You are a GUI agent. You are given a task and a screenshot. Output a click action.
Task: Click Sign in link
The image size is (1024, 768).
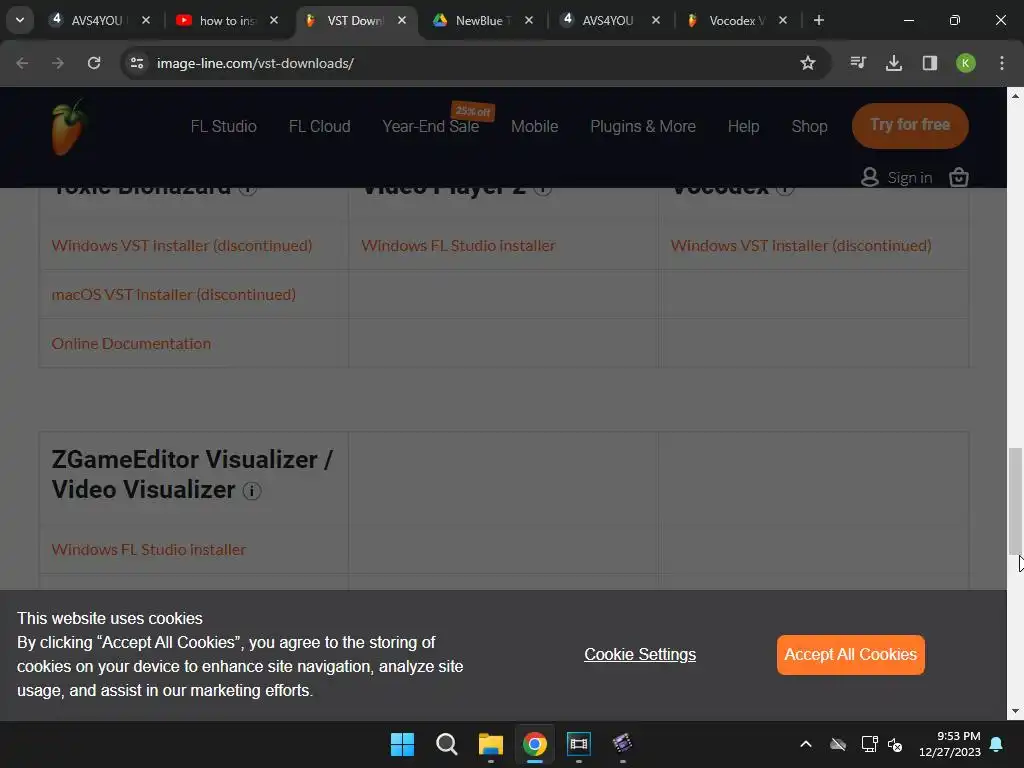click(x=910, y=177)
